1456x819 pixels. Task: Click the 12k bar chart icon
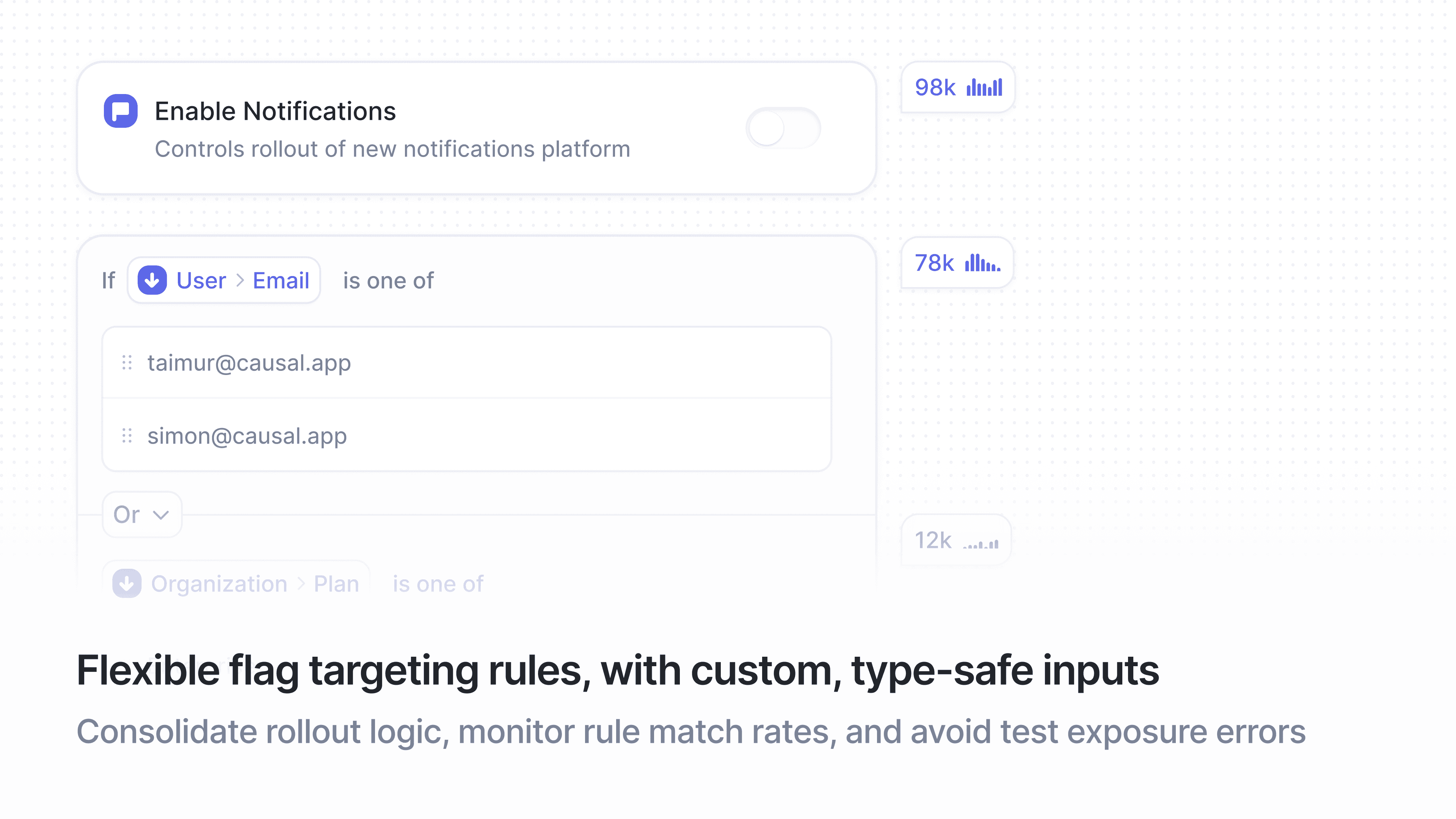click(x=981, y=543)
